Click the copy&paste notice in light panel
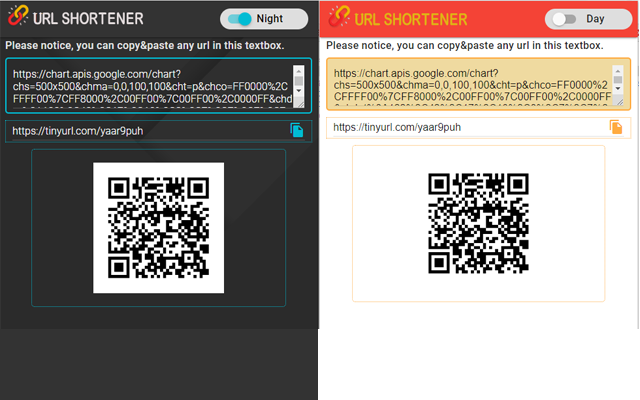The image size is (640, 400). tap(464, 45)
